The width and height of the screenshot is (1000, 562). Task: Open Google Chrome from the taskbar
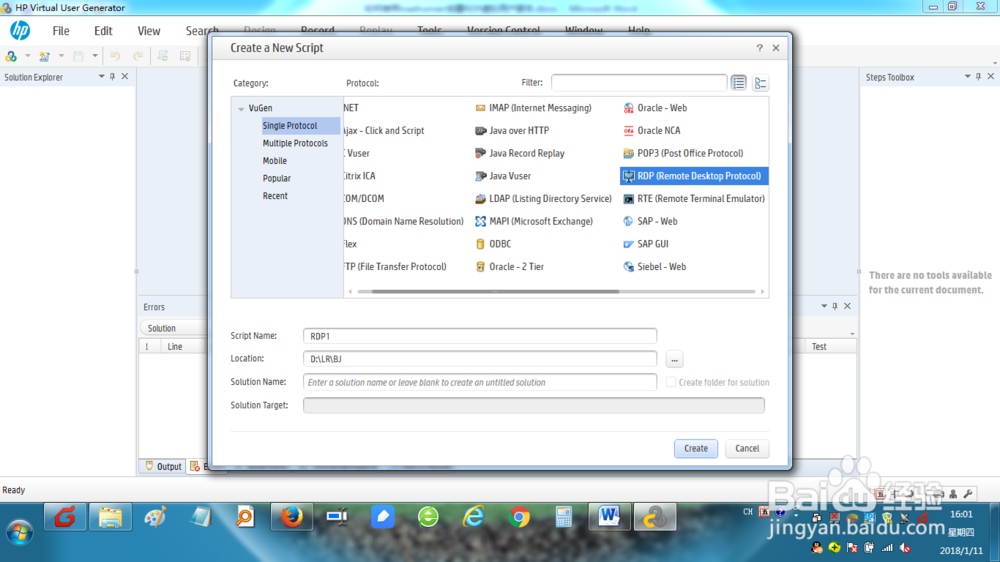tap(519, 517)
